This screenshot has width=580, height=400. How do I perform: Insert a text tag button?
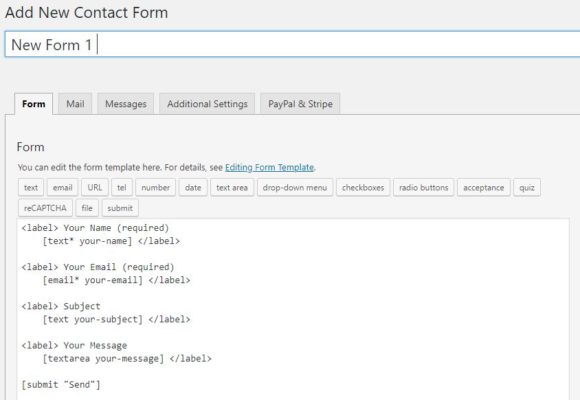tap(31, 188)
